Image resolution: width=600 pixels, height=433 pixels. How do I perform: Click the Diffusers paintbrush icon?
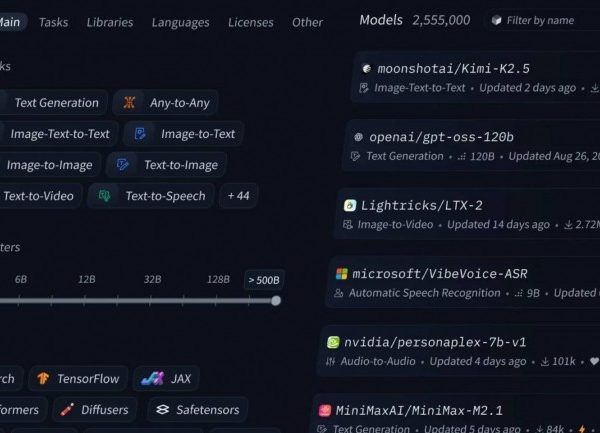tap(67, 410)
